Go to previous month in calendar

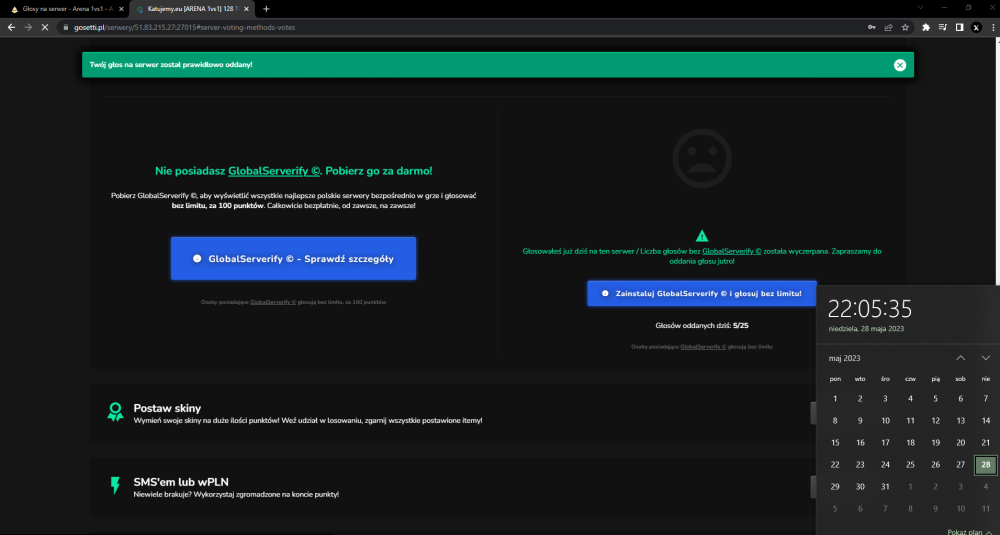click(960, 358)
